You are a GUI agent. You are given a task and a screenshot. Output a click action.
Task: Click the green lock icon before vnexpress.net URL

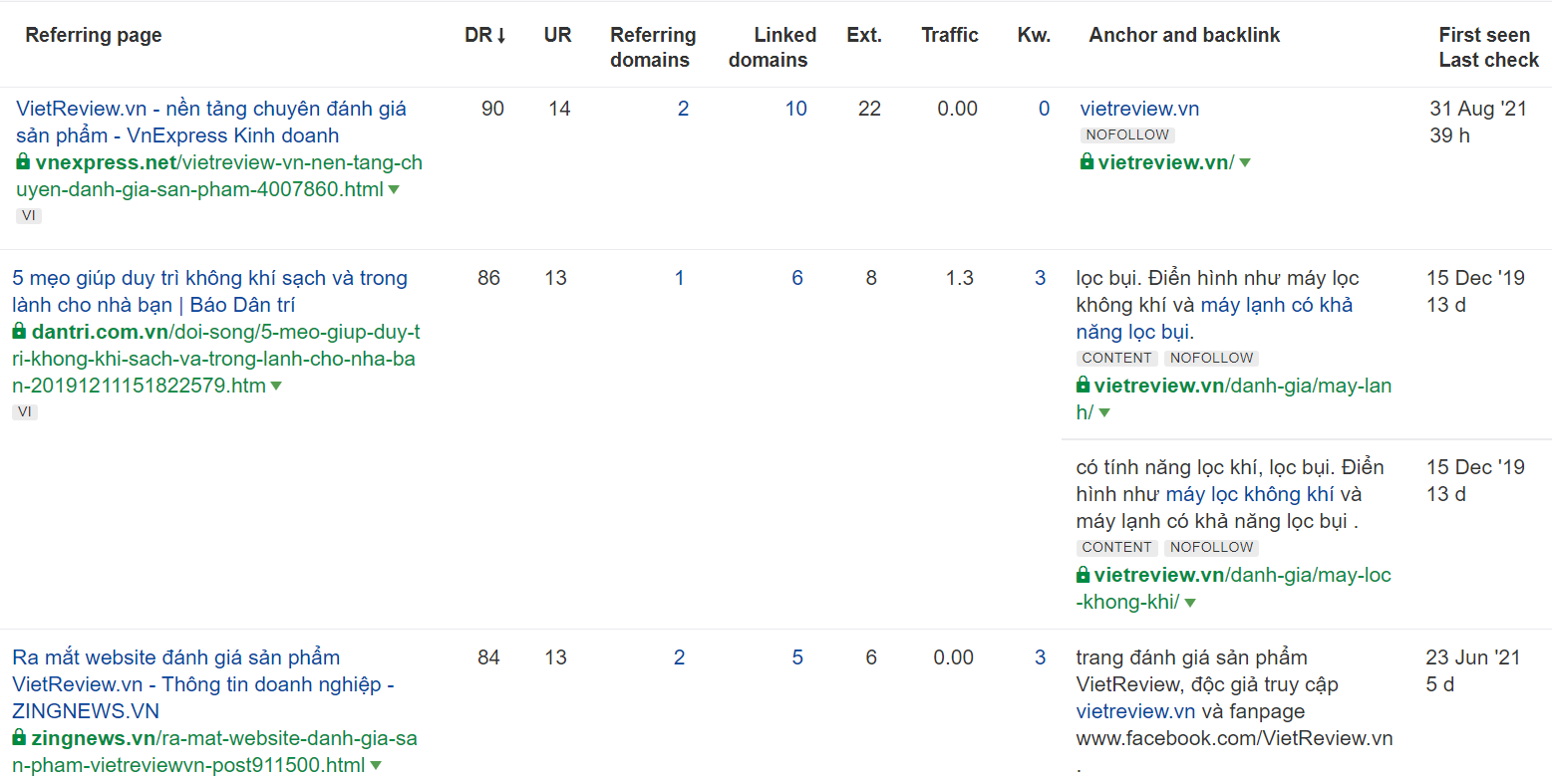click(23, 161)
